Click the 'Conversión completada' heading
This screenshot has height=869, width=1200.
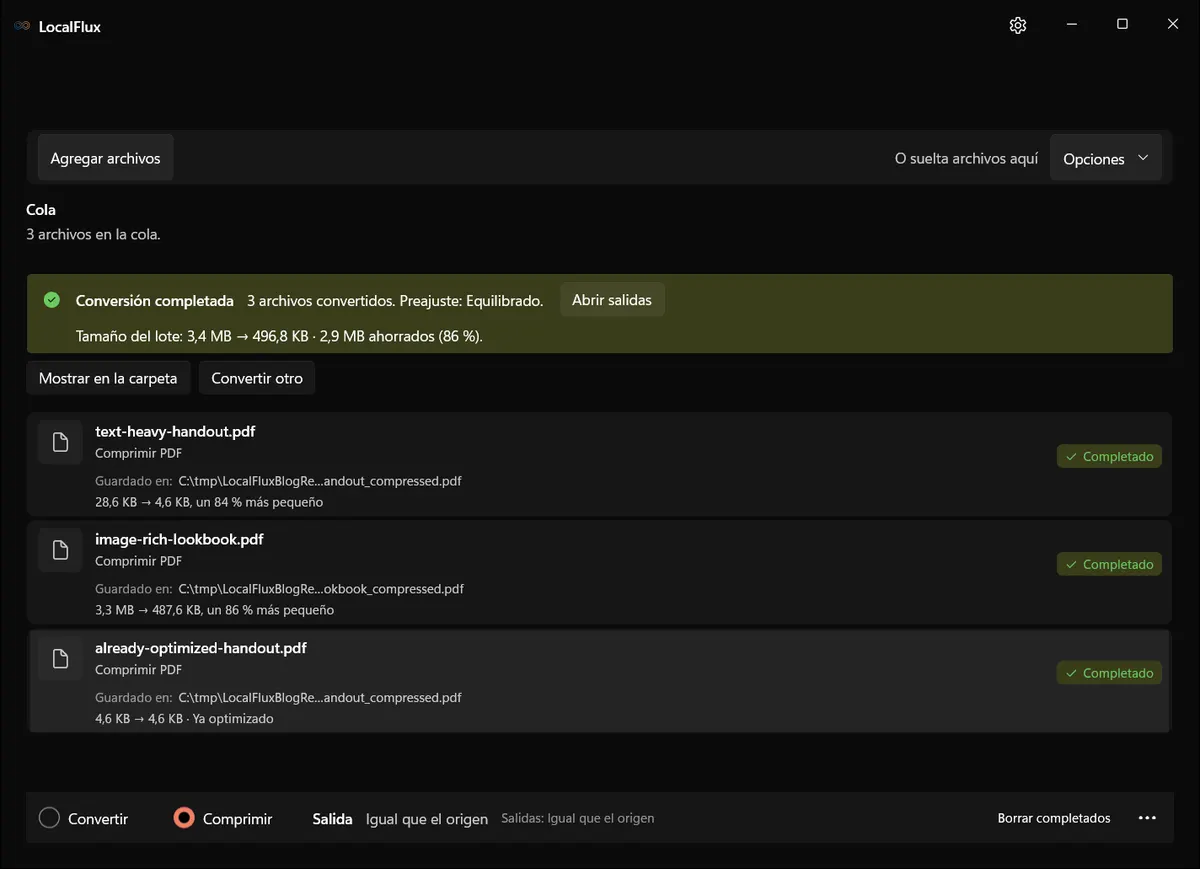click(155, 300)
